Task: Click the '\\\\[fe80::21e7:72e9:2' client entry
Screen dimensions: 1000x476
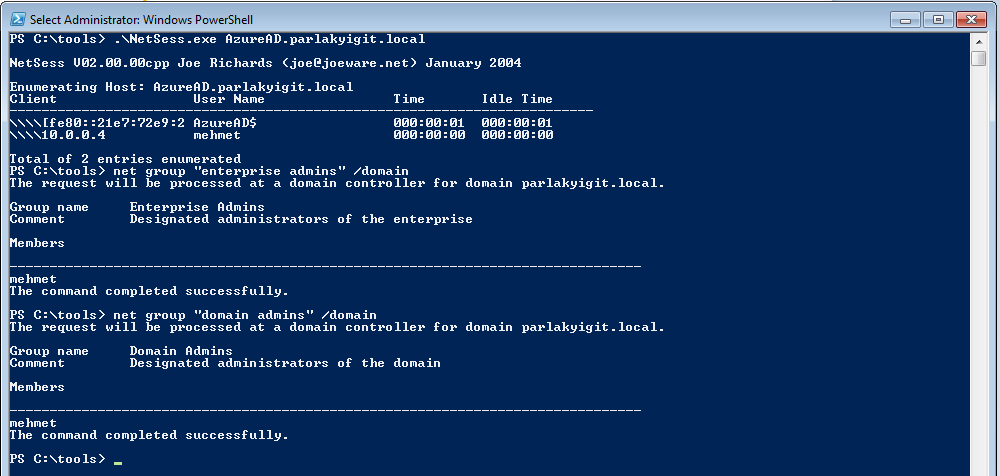Action: click(98, 123)
